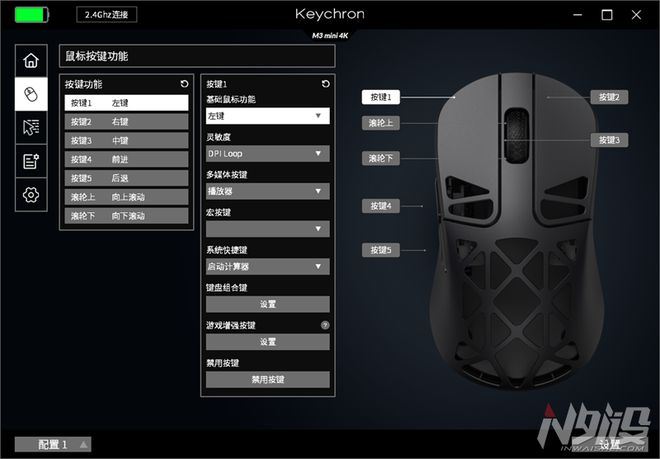
Task: Select the 按键1 左键 row
Action: click(126, 103)
